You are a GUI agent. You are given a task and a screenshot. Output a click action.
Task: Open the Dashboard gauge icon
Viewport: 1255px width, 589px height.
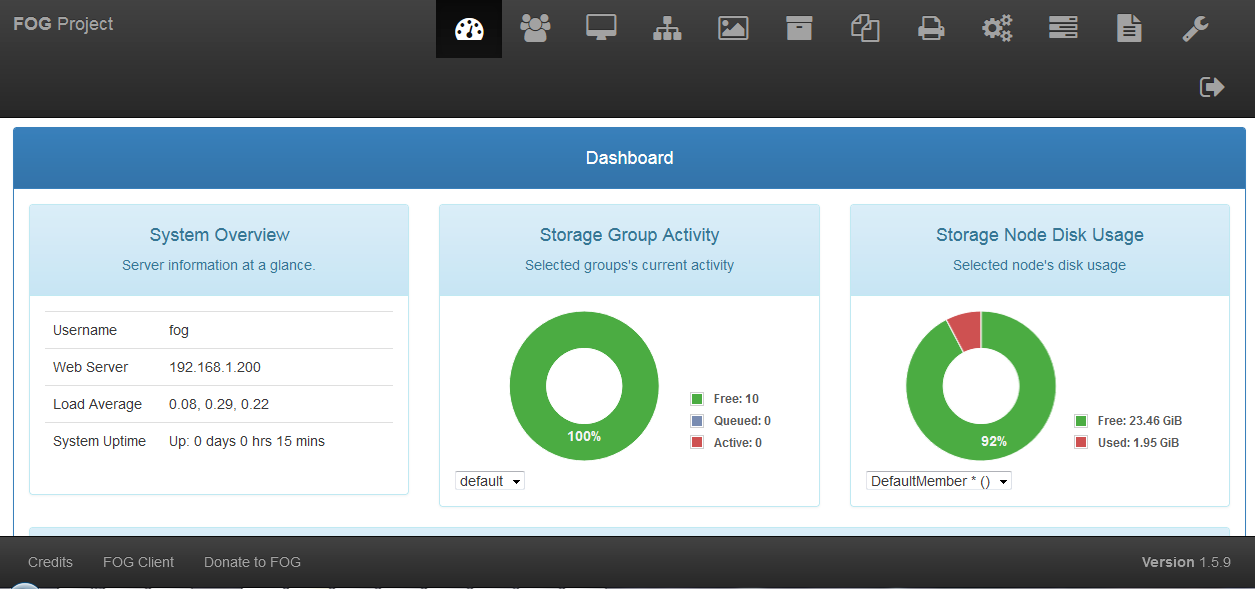pyautogui.click(x=469, y=29)
